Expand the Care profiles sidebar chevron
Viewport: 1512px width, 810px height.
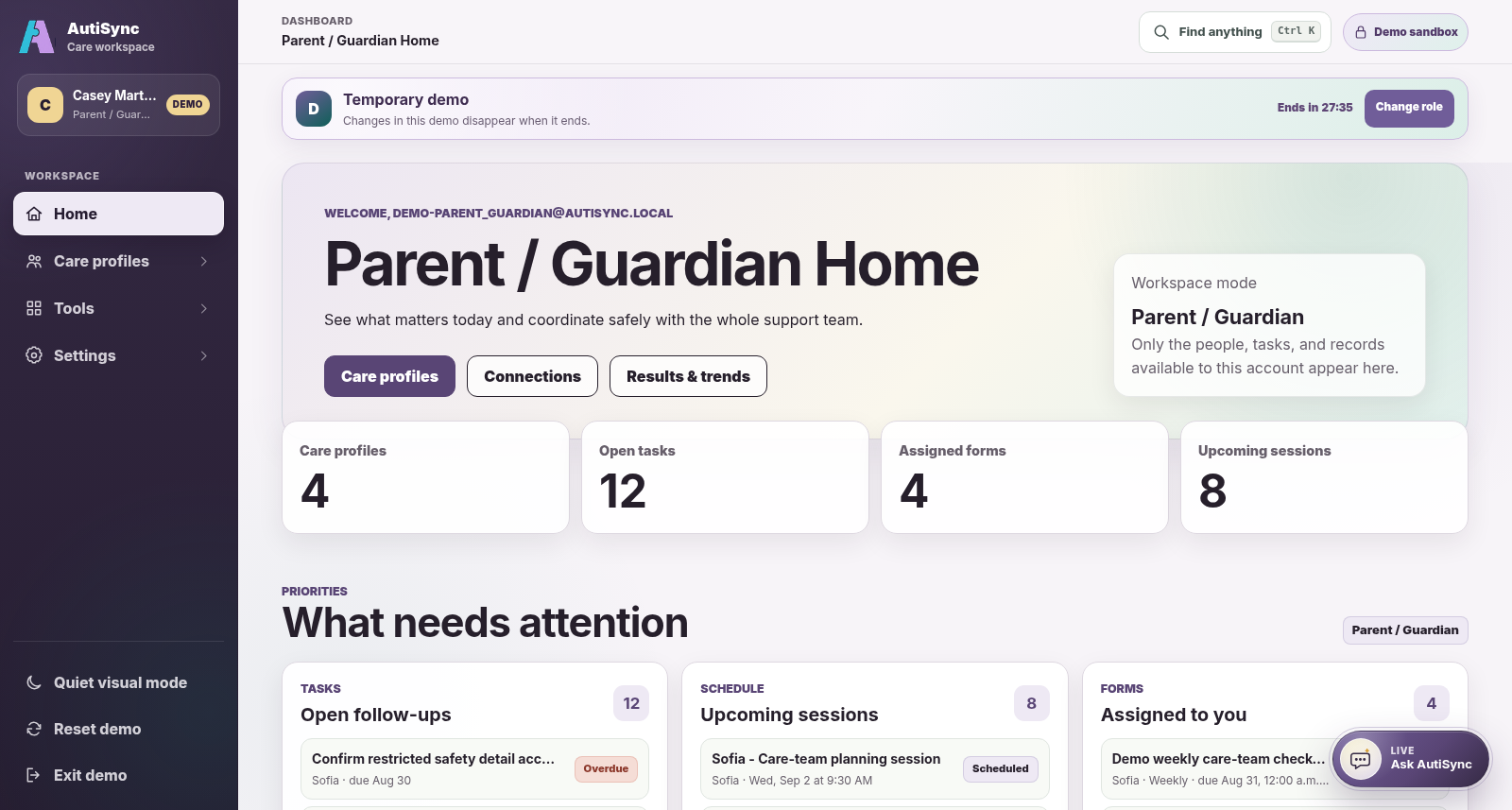click(x=204, y=261)
